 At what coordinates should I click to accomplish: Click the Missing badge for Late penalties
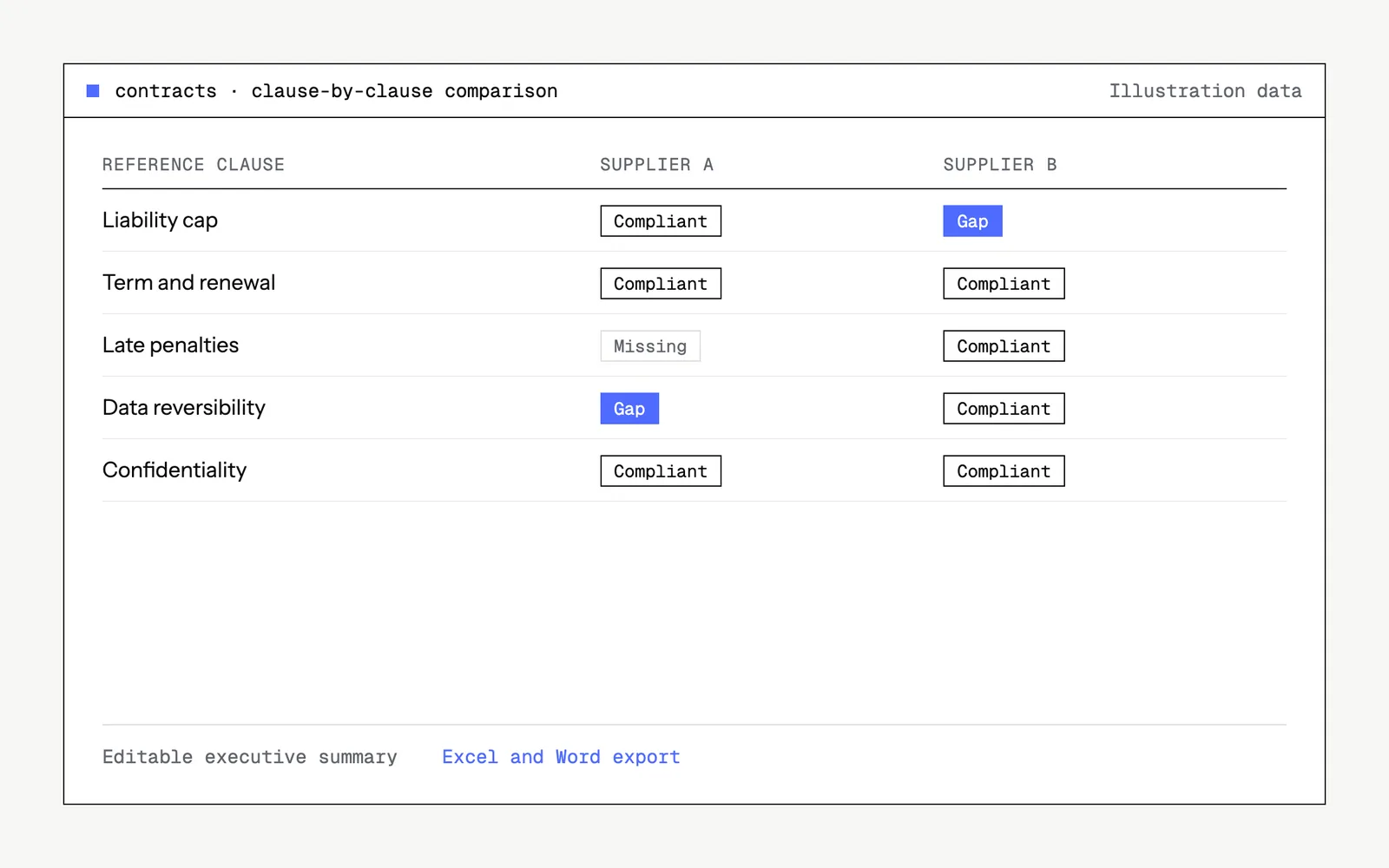tap(650, 346)
